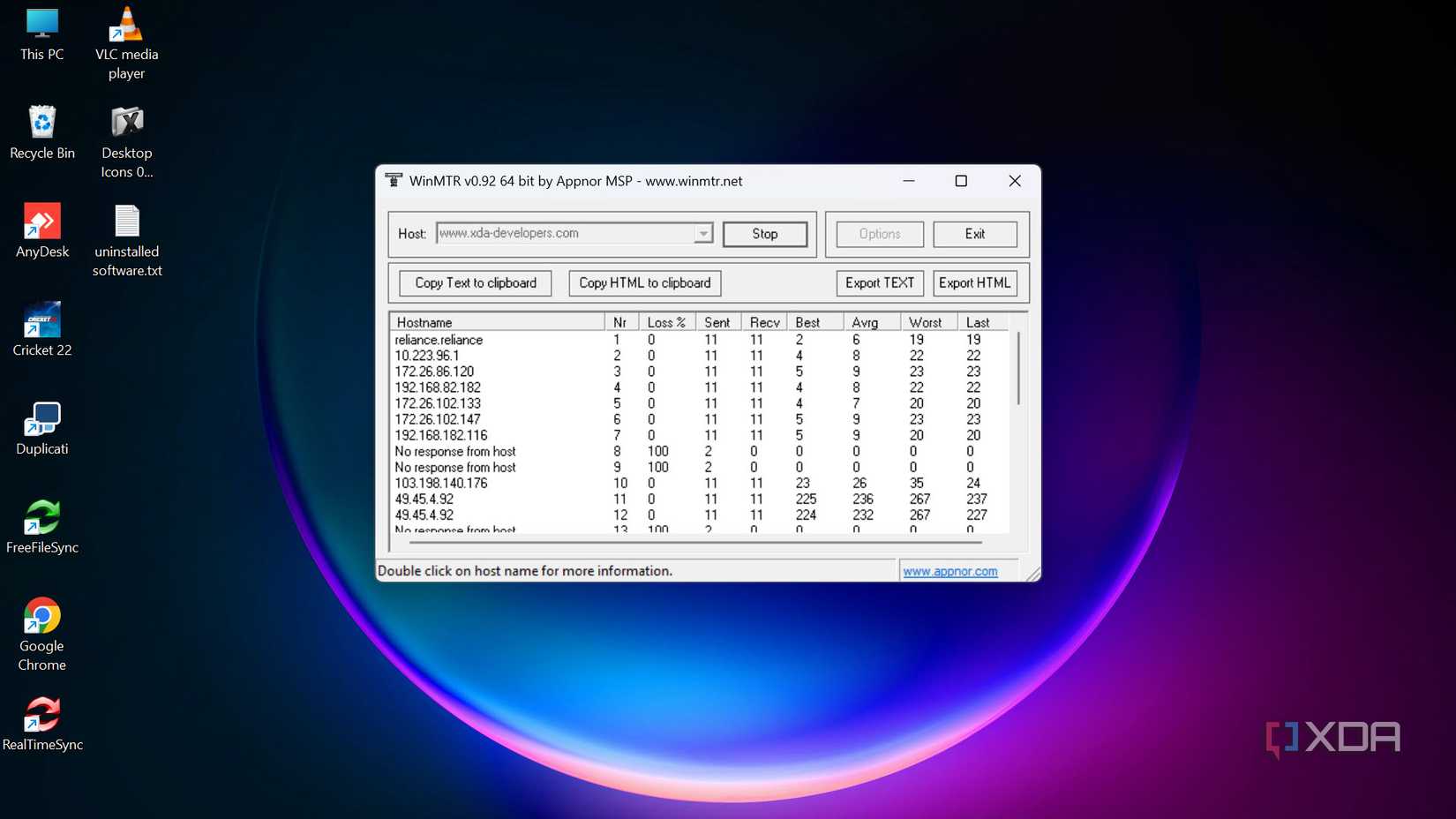This screenshot has height=819, width=1456.
Task: Open the Host dropdown list
Action: pos(702,233)
